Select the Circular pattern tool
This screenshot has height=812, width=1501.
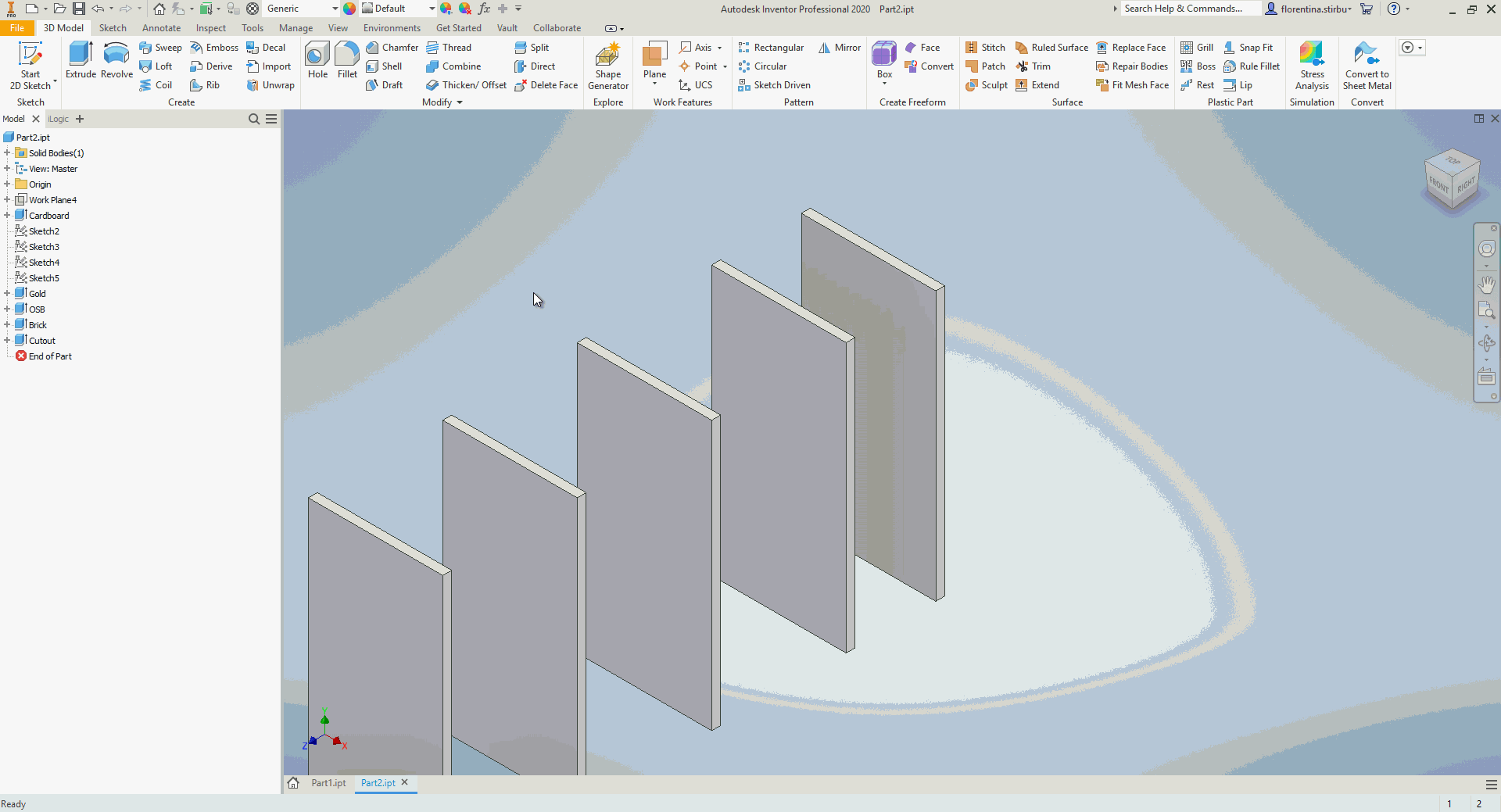tap(762, 66)
